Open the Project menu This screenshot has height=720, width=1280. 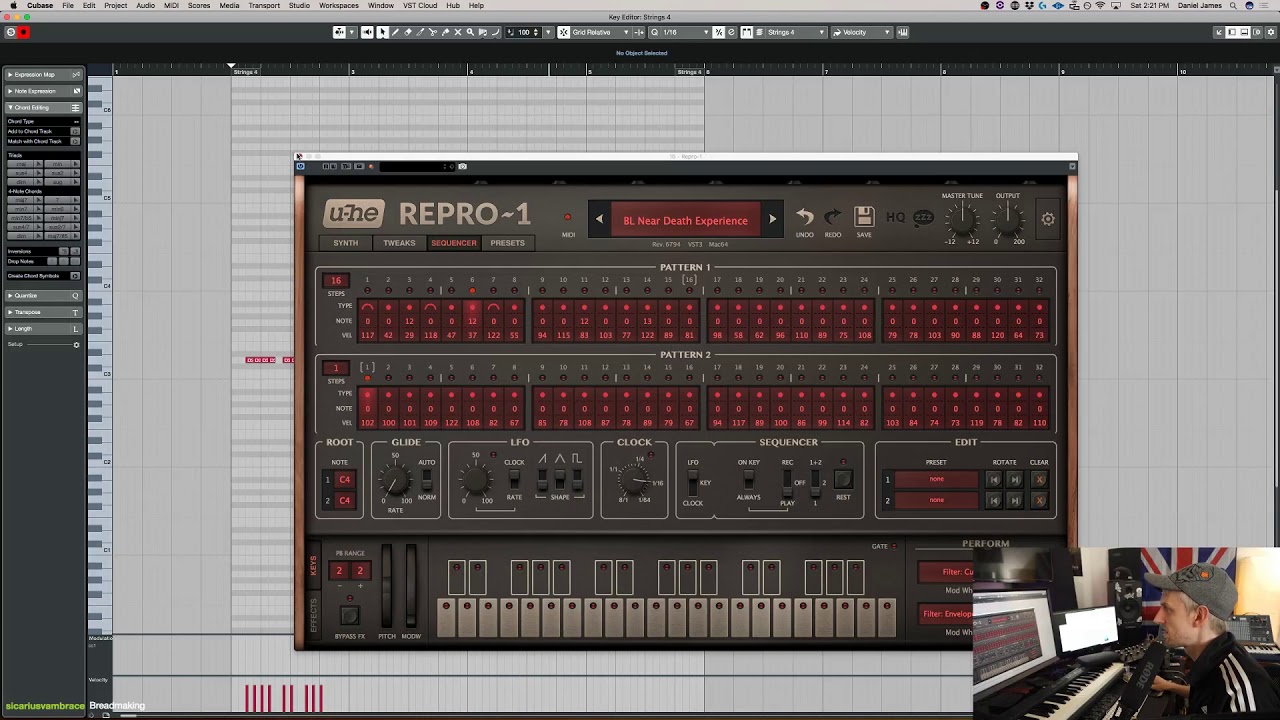116,6
